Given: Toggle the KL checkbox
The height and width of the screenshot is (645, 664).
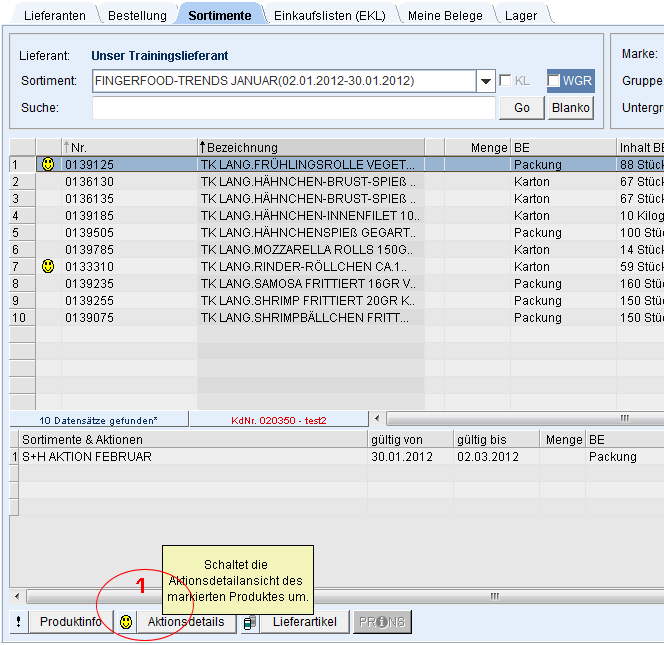Looking at the screenshot, I should 506,81.
